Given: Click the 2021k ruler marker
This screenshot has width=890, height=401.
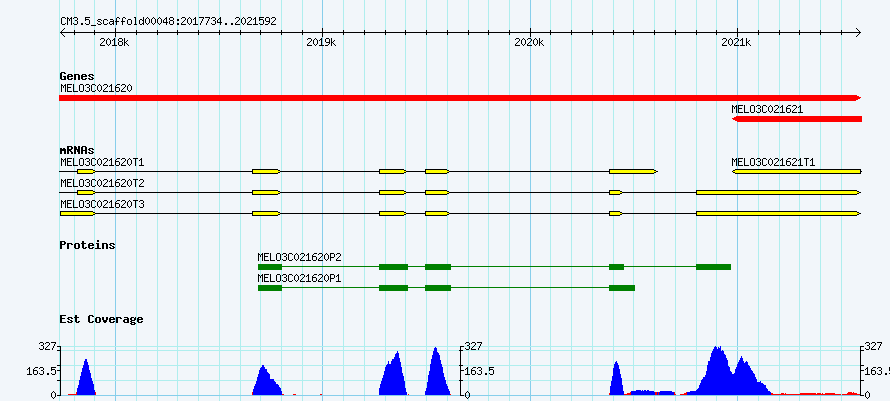Looking at the screenshot, I should pos(736,42).
